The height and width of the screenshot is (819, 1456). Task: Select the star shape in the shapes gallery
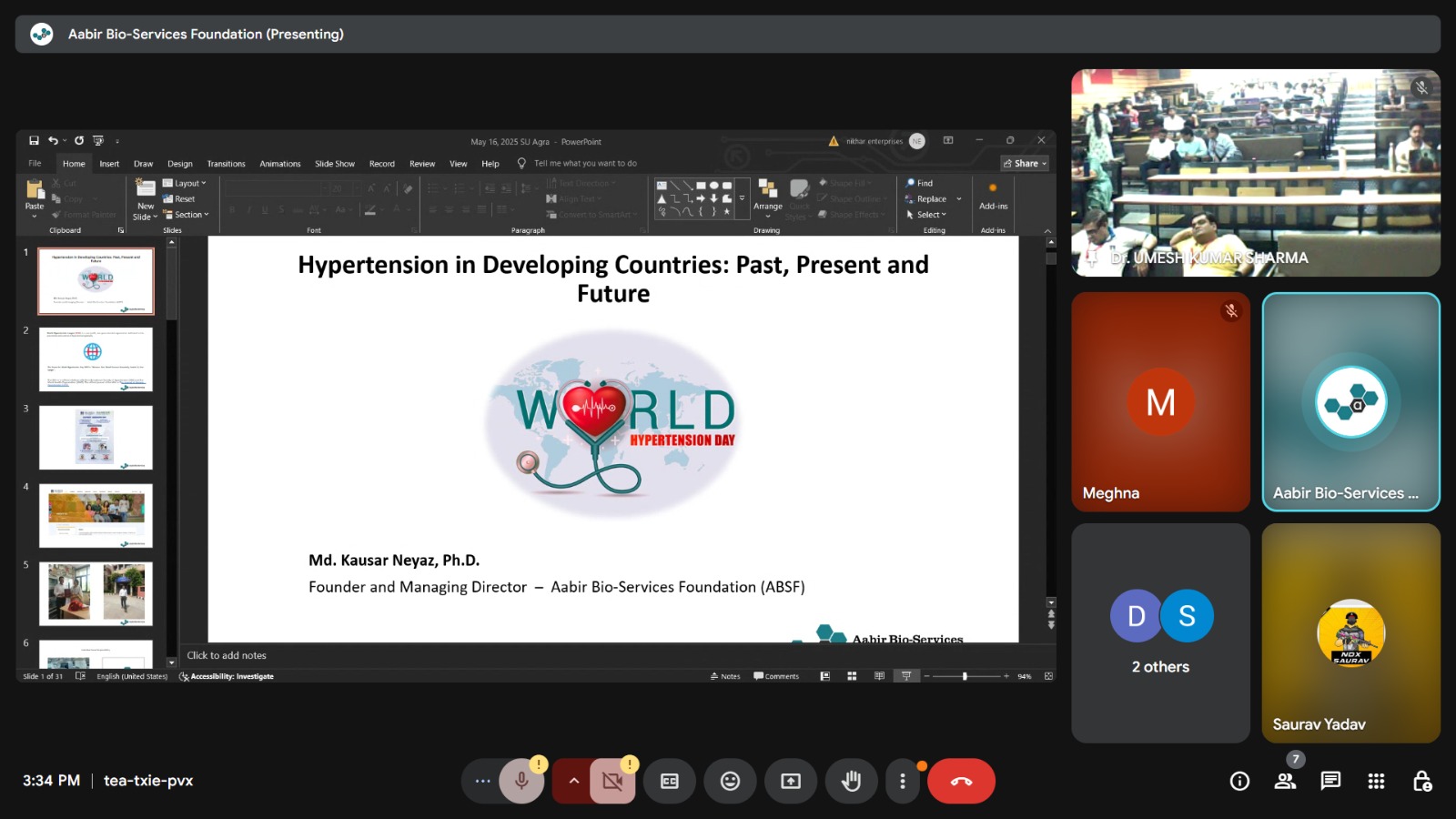click(726, 211)
